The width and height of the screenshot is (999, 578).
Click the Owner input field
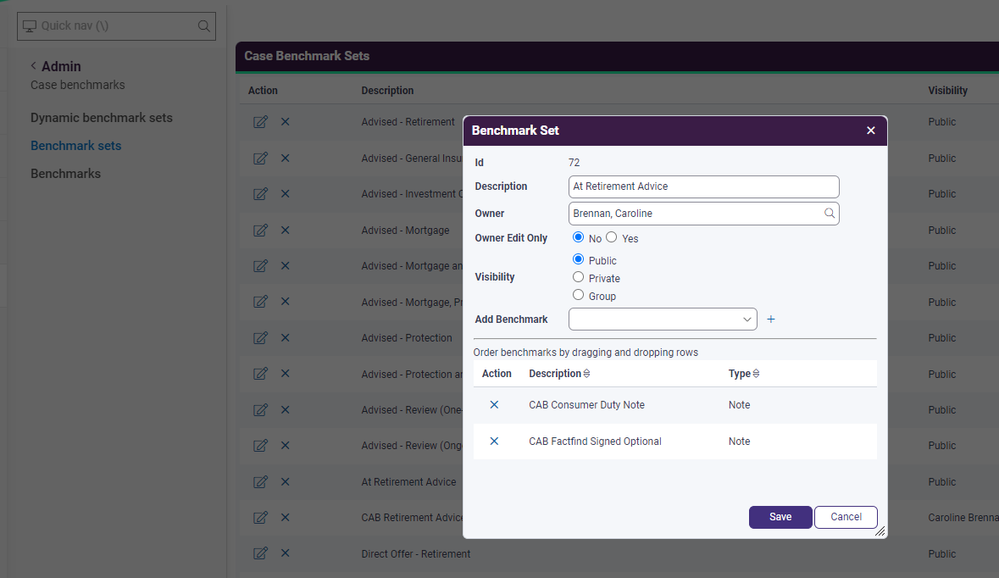(703, 213)
